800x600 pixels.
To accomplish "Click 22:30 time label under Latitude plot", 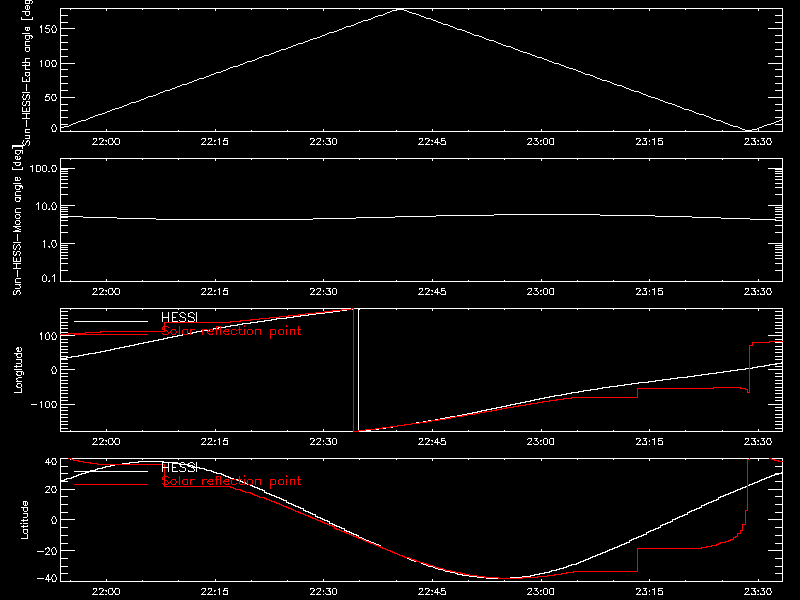I will 323,592.
